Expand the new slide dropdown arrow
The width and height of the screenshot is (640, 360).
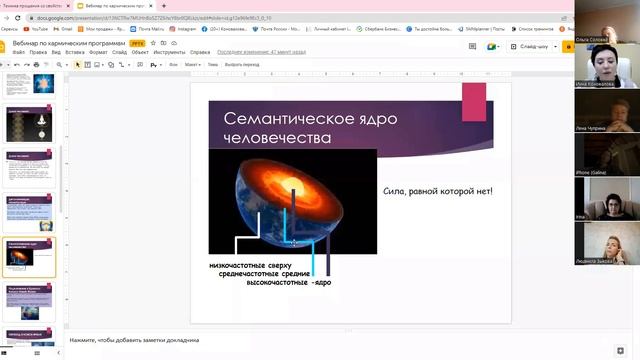tap(8, 65)
